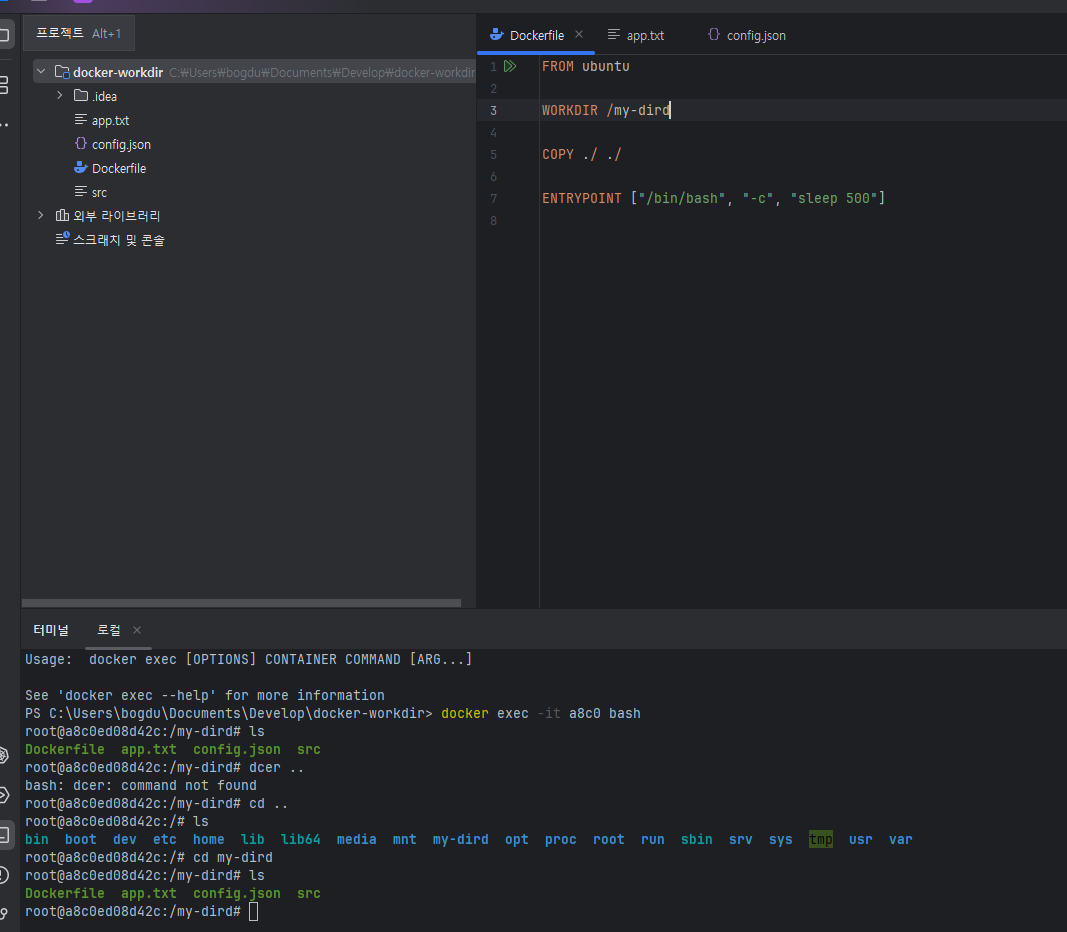Click the terminal prompt at the cursor
This screenshot has width=1067, height=932.
click(x=253, y=912)
